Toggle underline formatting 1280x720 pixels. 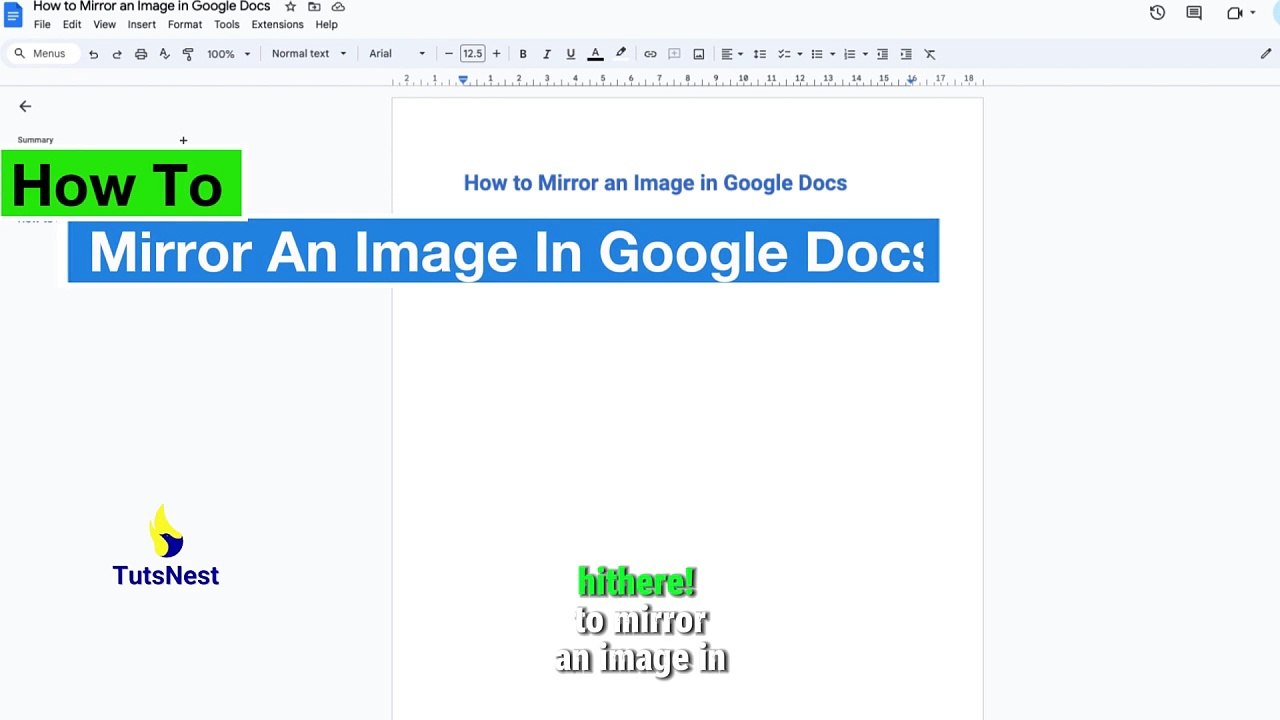point(570,54)
